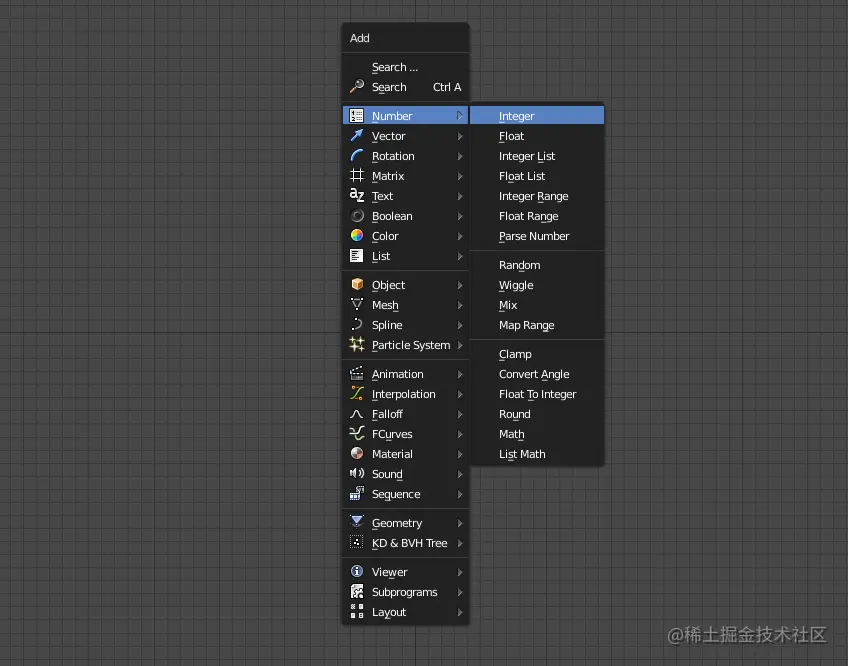Pick Parse Number entry

(x=536, y=236)
